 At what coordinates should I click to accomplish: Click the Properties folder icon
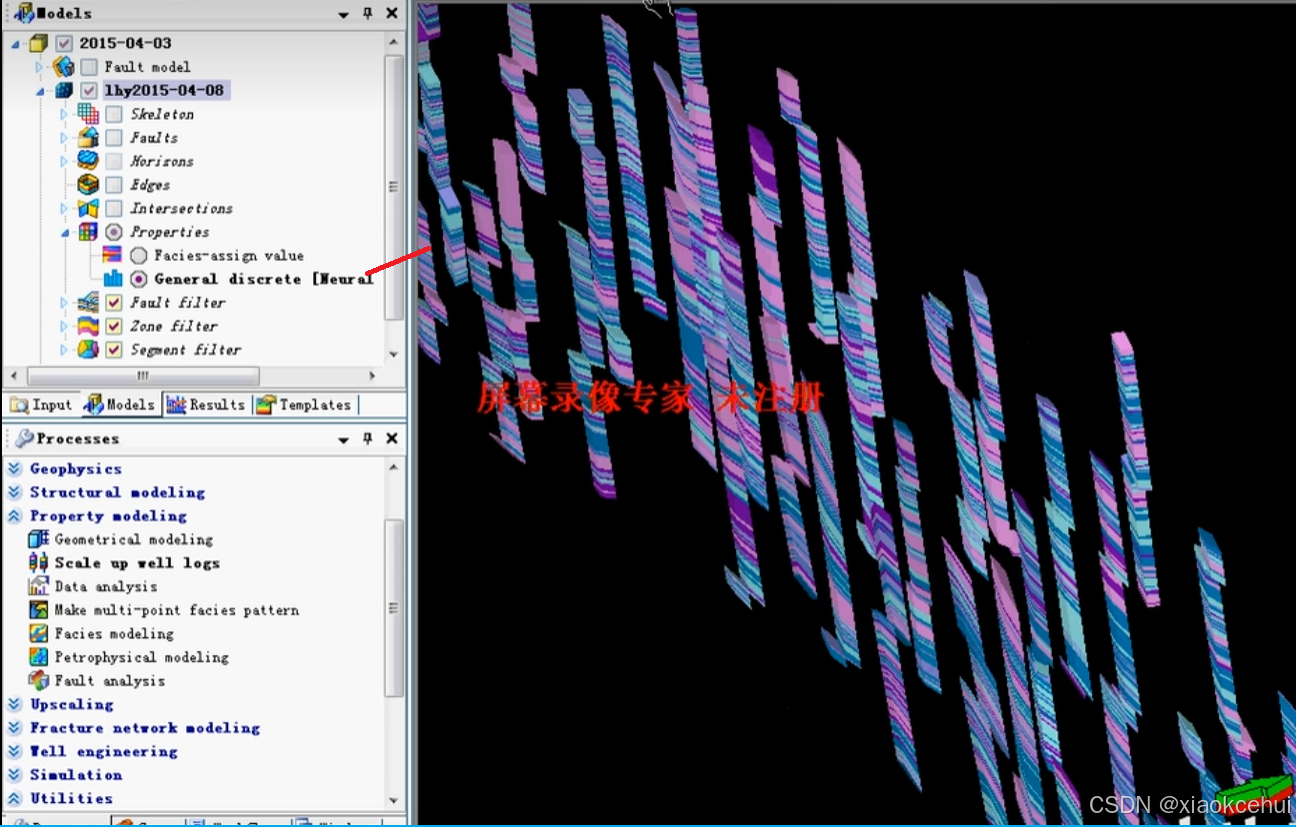coord(88,232)
